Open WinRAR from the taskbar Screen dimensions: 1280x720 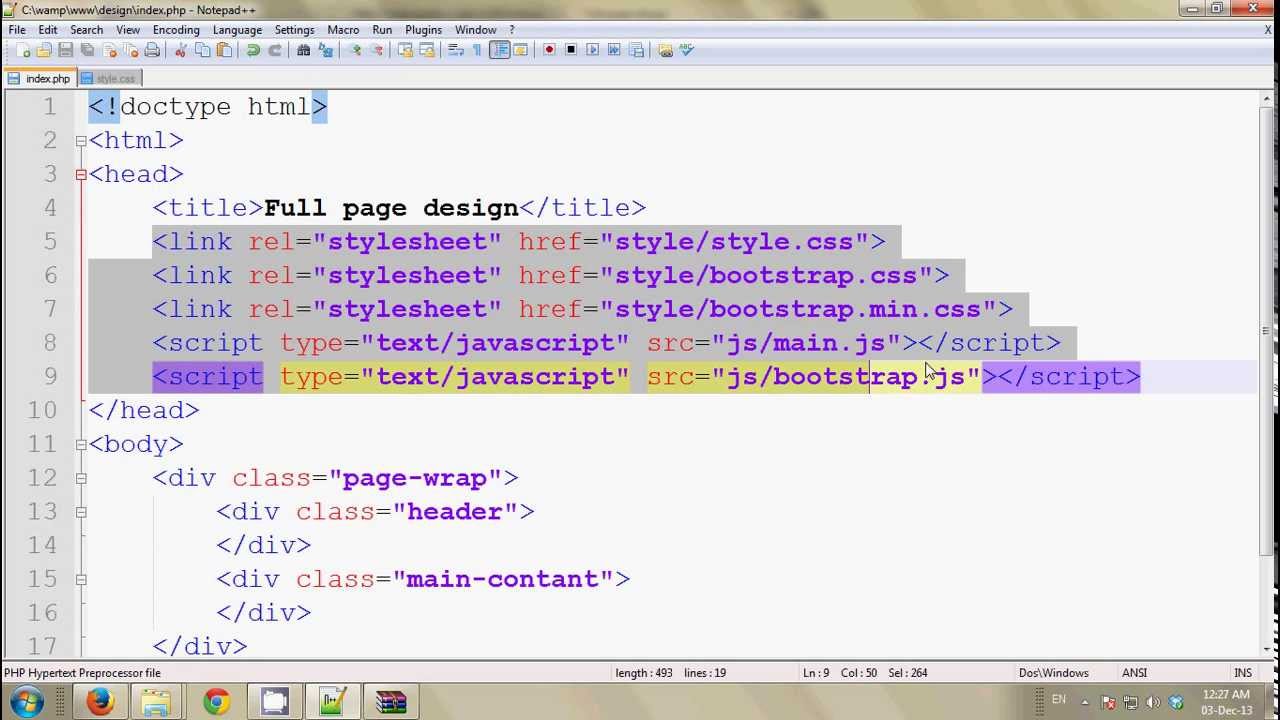coord(391,702)
